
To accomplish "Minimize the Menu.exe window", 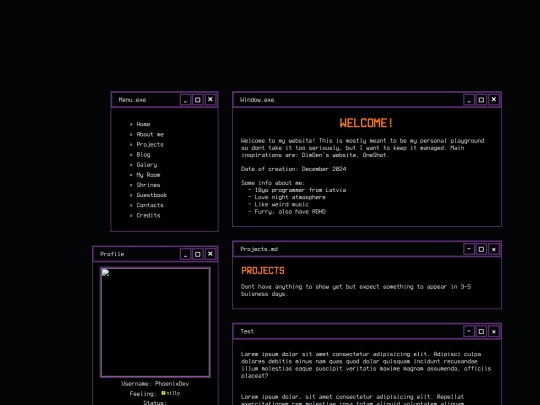I will tap(185, 100).
